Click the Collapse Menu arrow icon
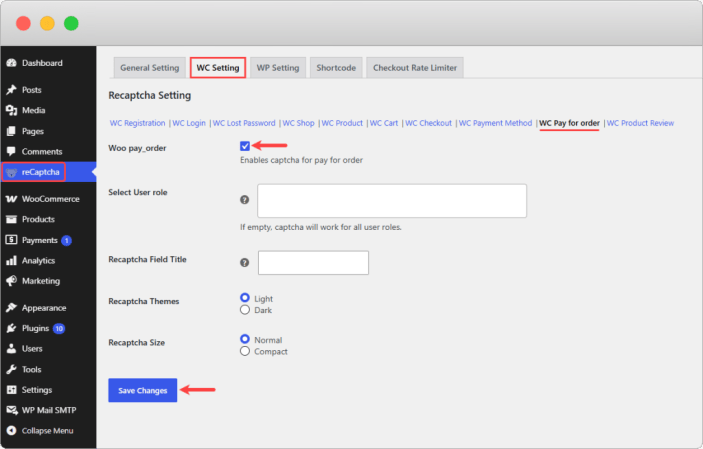The image size is (703, 449). pyautogui.click(x=11, y=431)
